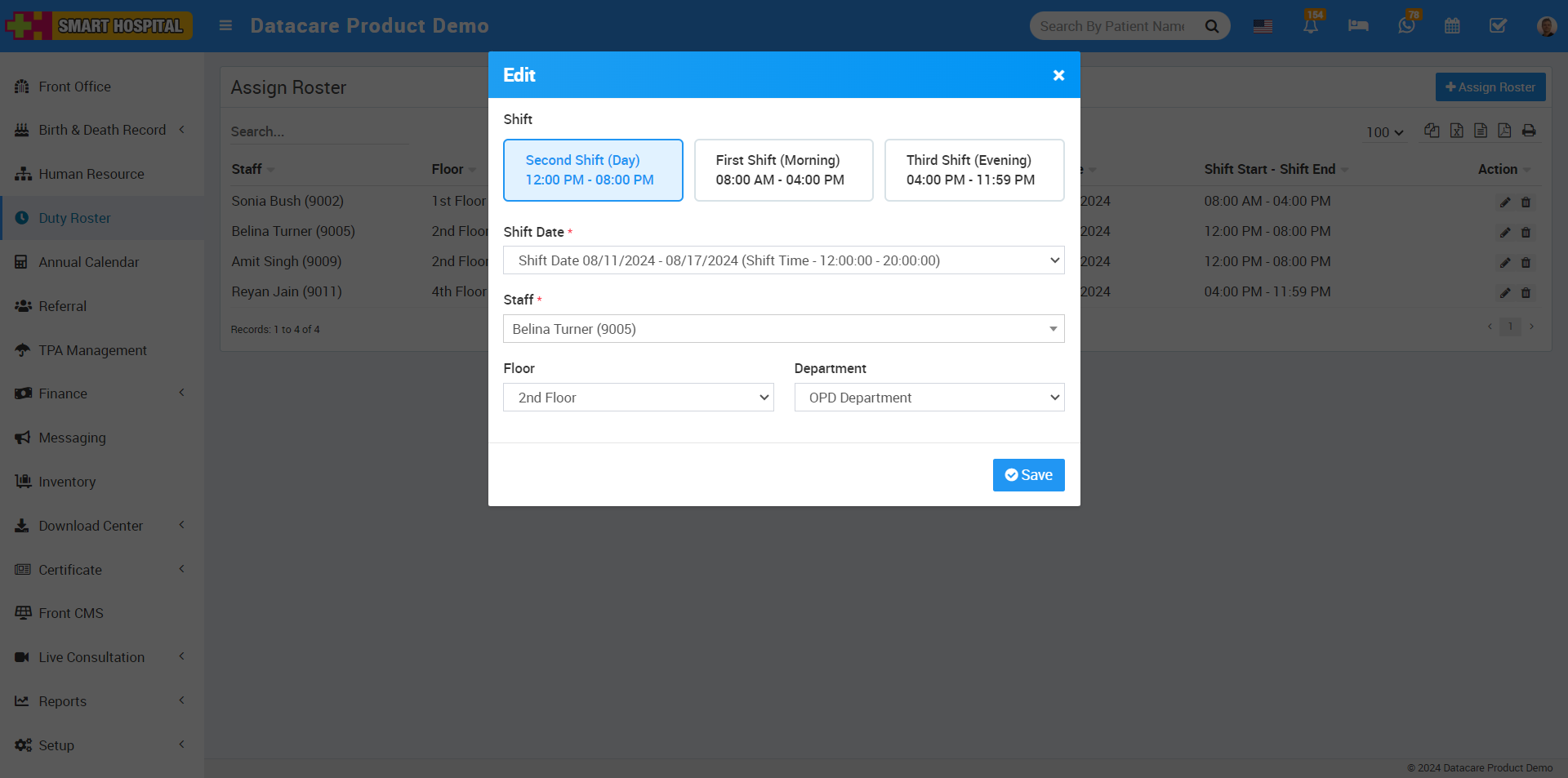Edit Sonia Bush's roster entry with the pencil icon
Viewport: 1568px width, 778px height.
point(1505,202)
